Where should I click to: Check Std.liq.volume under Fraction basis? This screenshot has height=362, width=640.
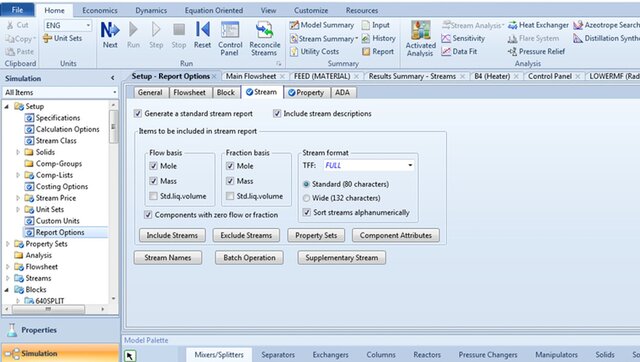point(230,196)
